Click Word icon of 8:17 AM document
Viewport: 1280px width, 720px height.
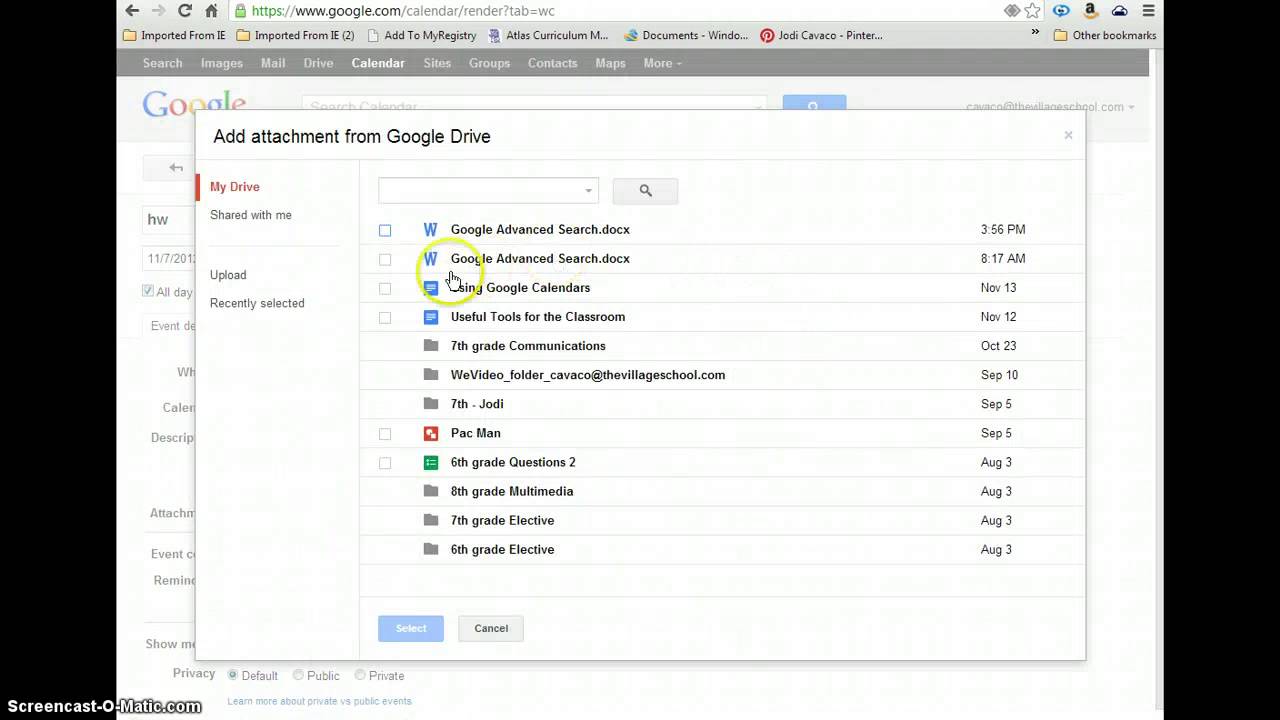pyautogui.click(x=430, y=259)
